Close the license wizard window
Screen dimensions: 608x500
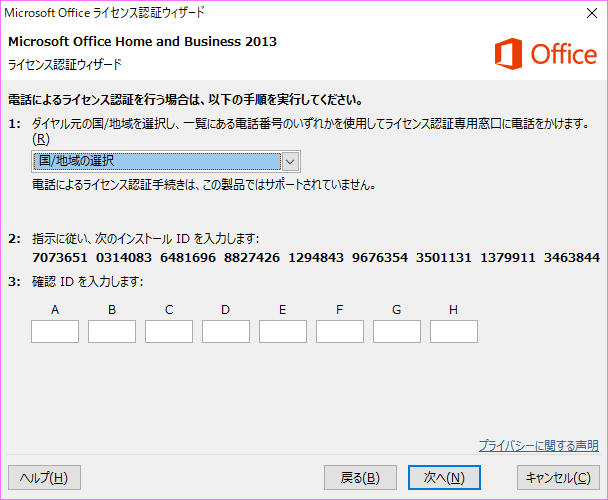point(592,13)
